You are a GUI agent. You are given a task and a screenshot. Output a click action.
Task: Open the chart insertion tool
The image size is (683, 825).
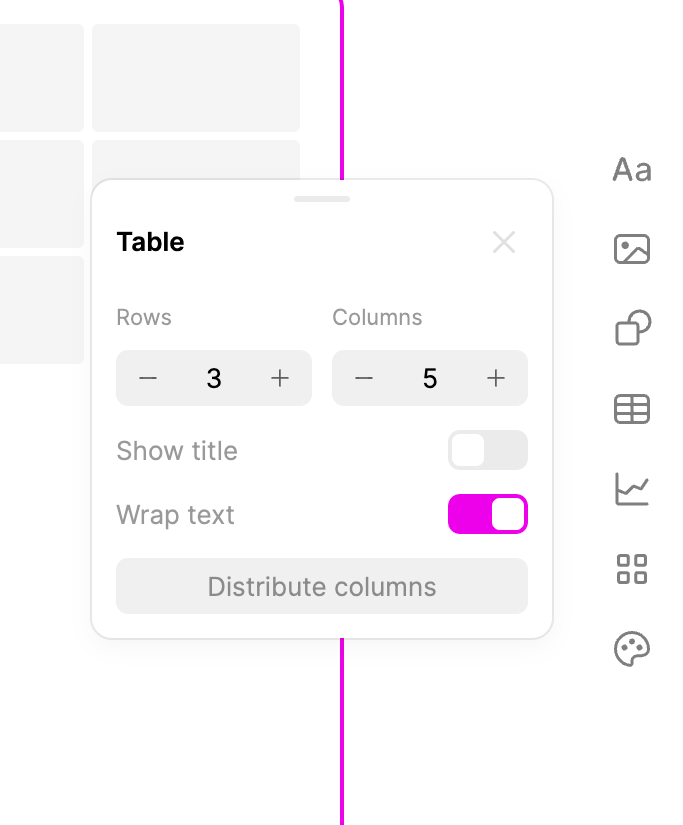coord(631,489)
